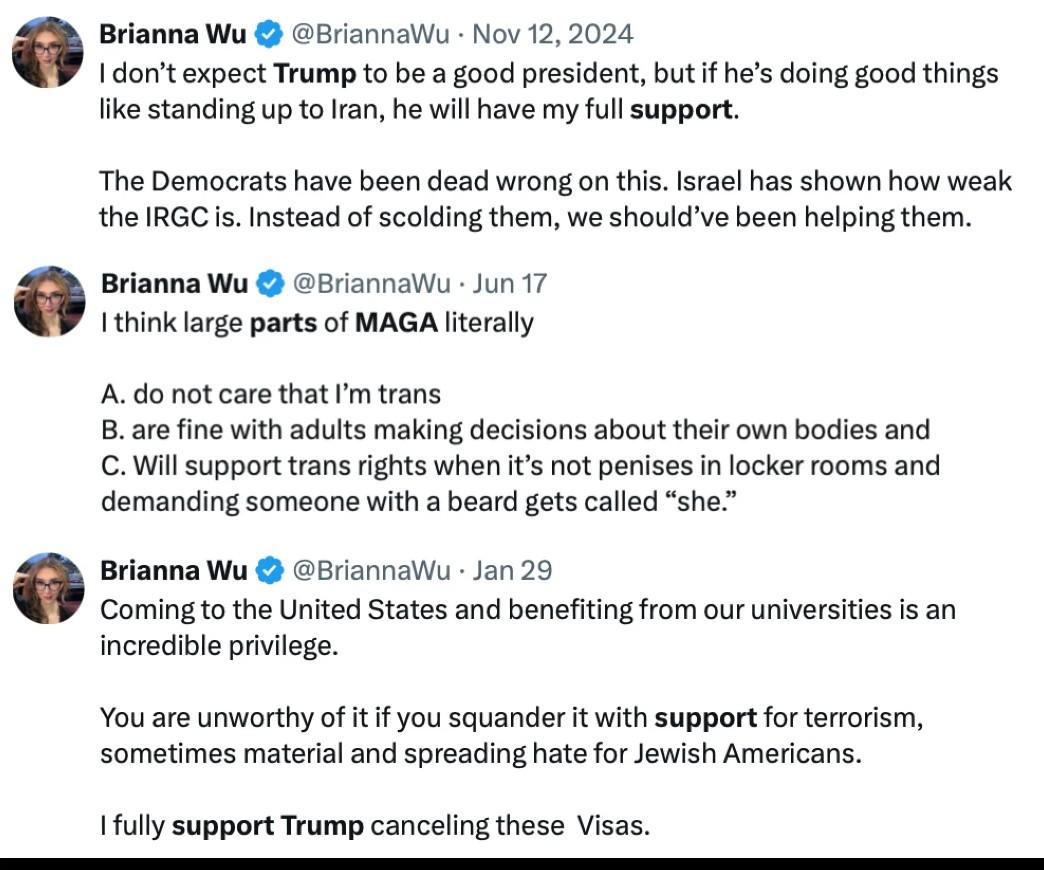
Task: Click the tweet text about standing up to Iran
Action: tap(548, 91)
